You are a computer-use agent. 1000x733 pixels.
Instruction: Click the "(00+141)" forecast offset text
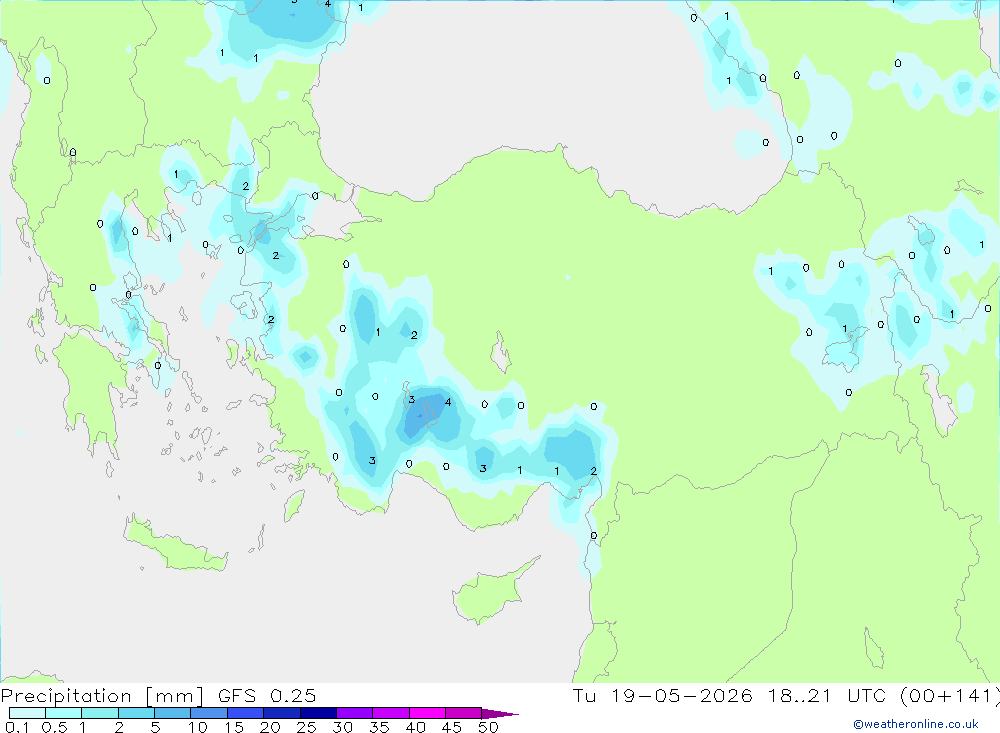[x=950, y=696]
